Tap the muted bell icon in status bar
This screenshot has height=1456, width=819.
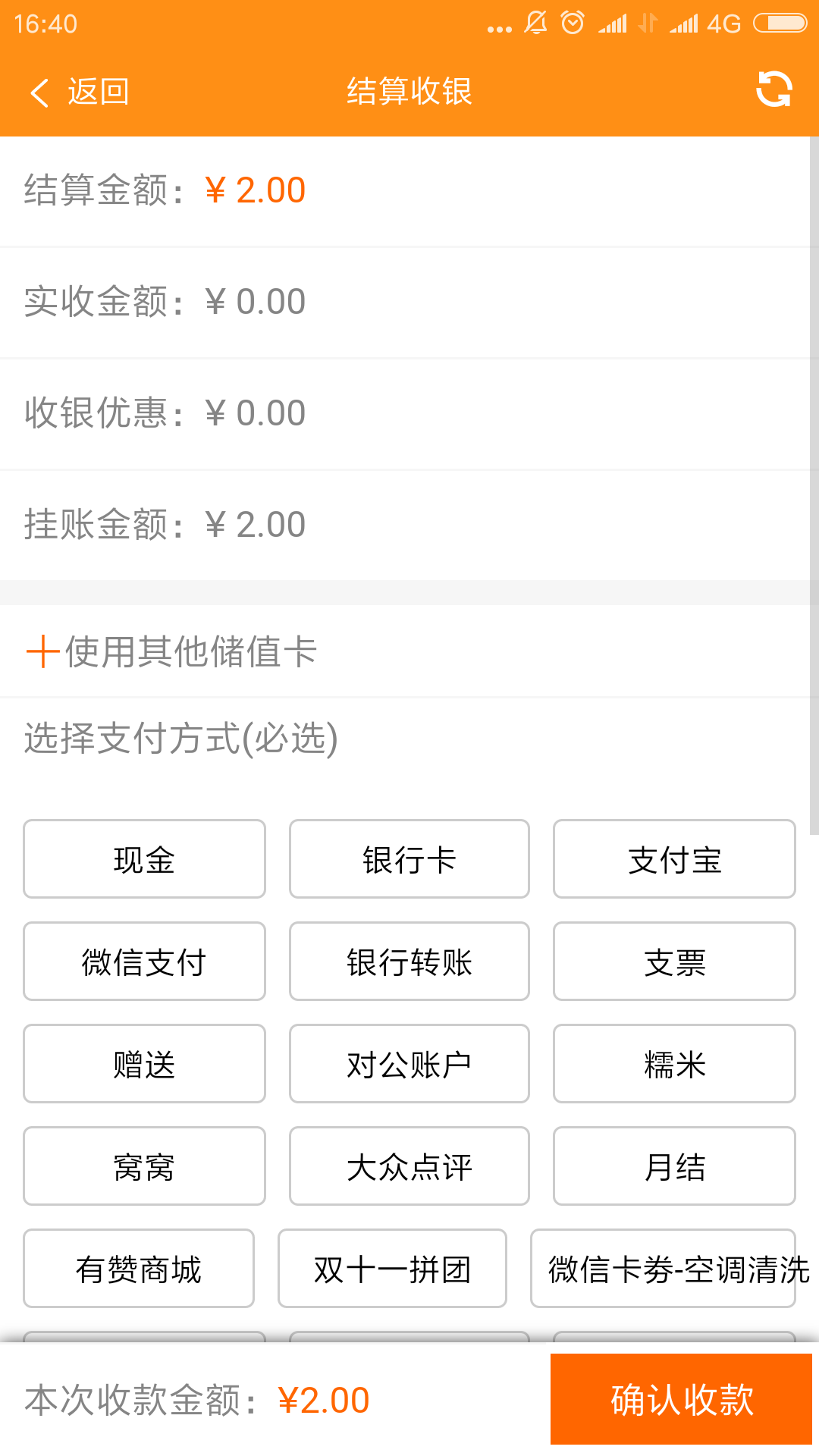(x=535, y=23)
